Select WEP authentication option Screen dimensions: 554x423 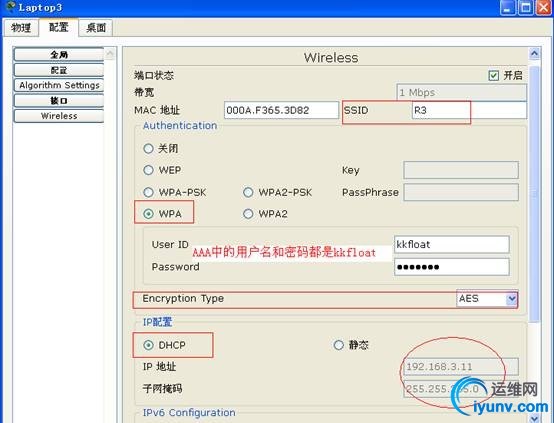pos(148,170)
